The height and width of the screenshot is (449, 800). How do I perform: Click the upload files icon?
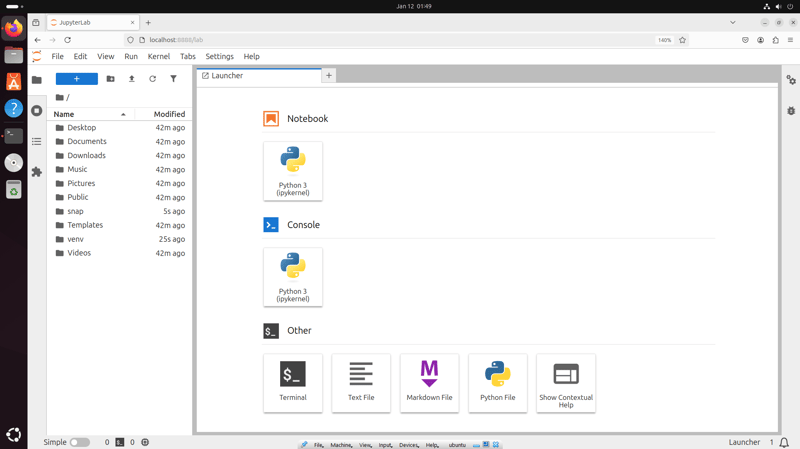[131, 79]
